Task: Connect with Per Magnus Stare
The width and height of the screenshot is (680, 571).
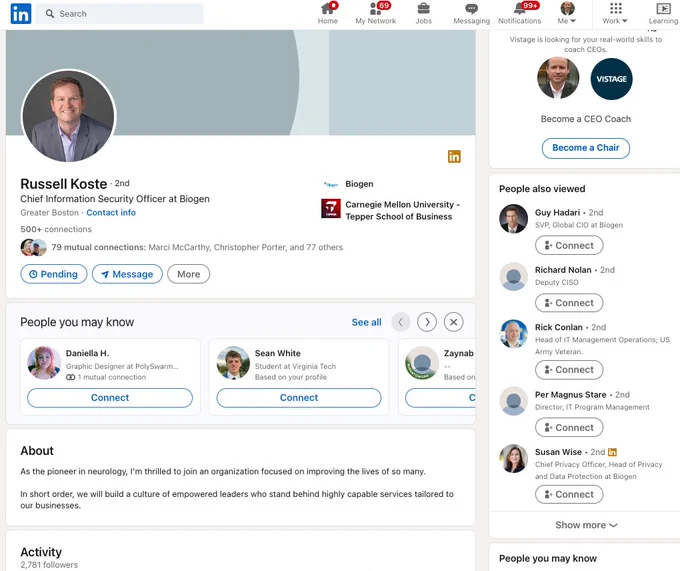Action: pyautogui.click(x=569, y=427)
